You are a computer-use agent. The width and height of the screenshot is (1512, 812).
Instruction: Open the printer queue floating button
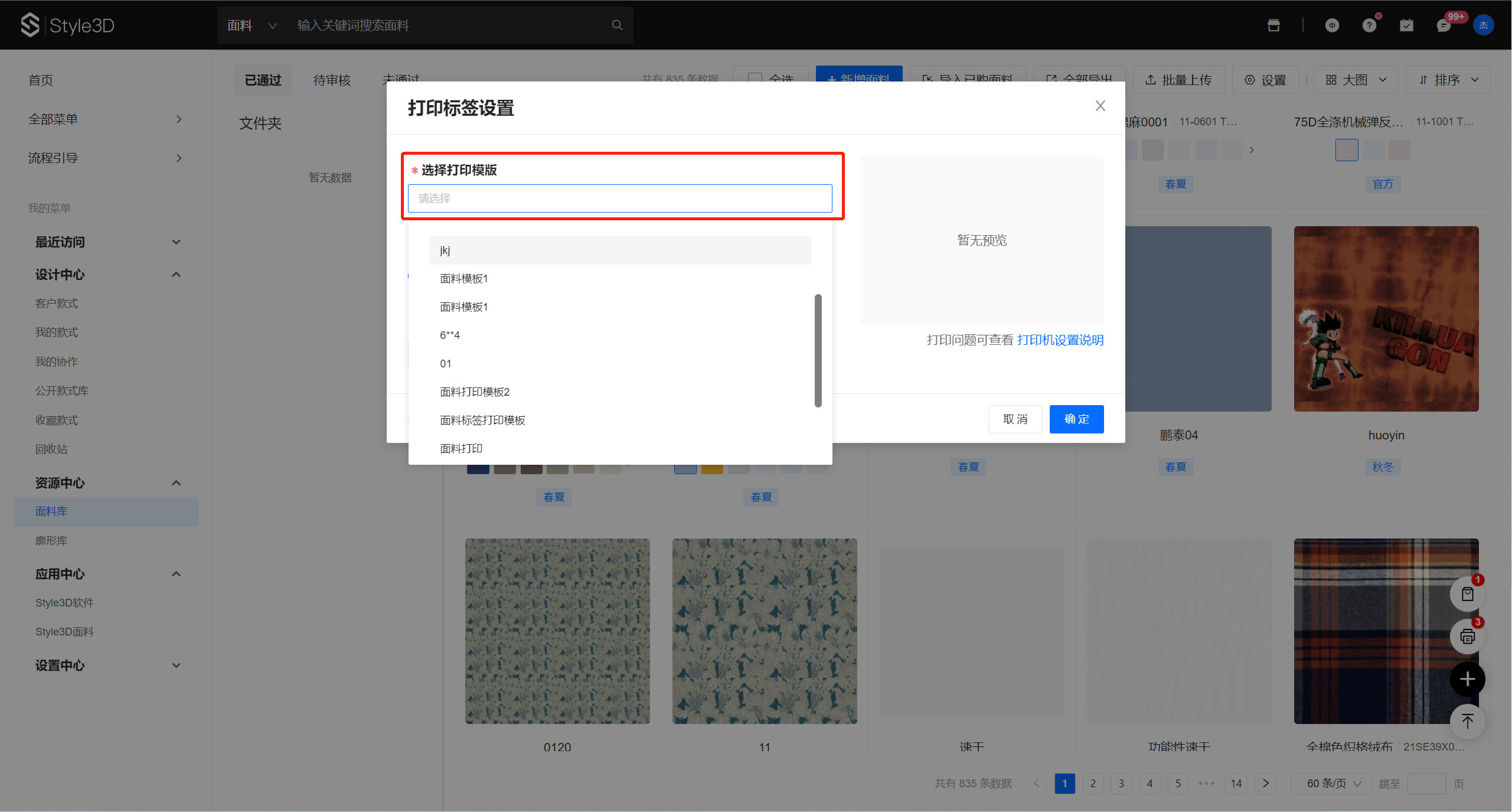pyautogui.click(x=1467, y=636)
